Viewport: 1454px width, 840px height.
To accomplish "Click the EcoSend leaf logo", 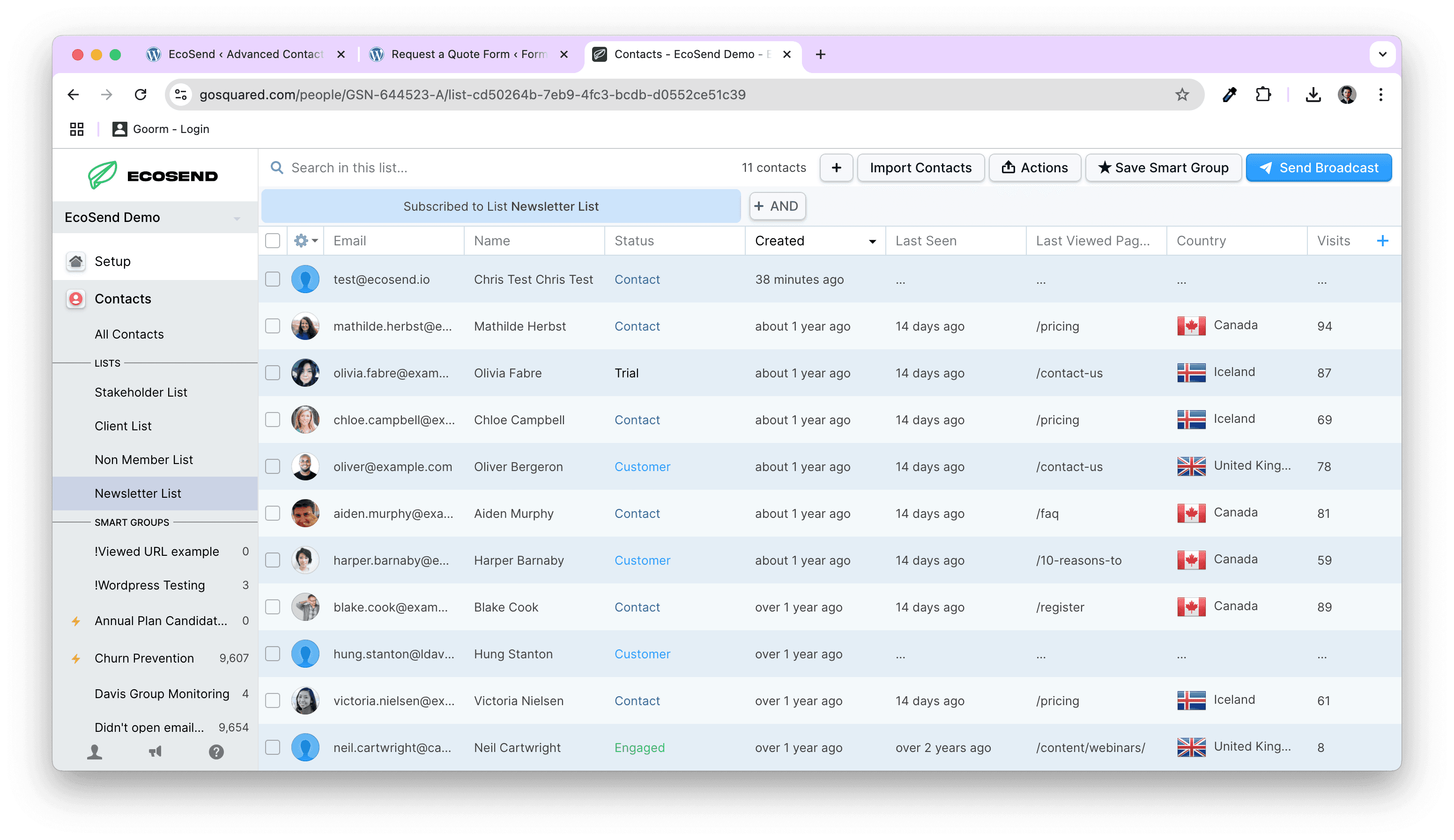I will (103, 175).
